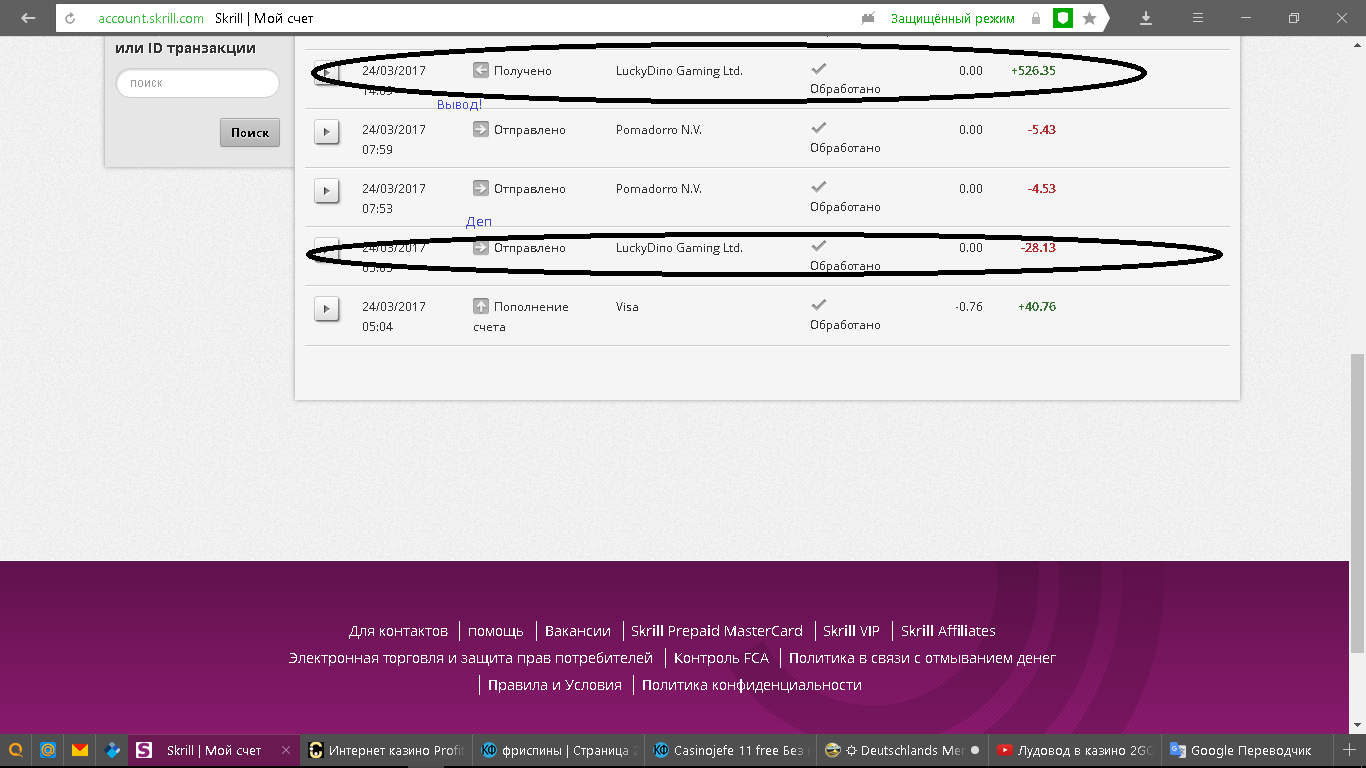Open the pinned Q tab

(16, 750)
